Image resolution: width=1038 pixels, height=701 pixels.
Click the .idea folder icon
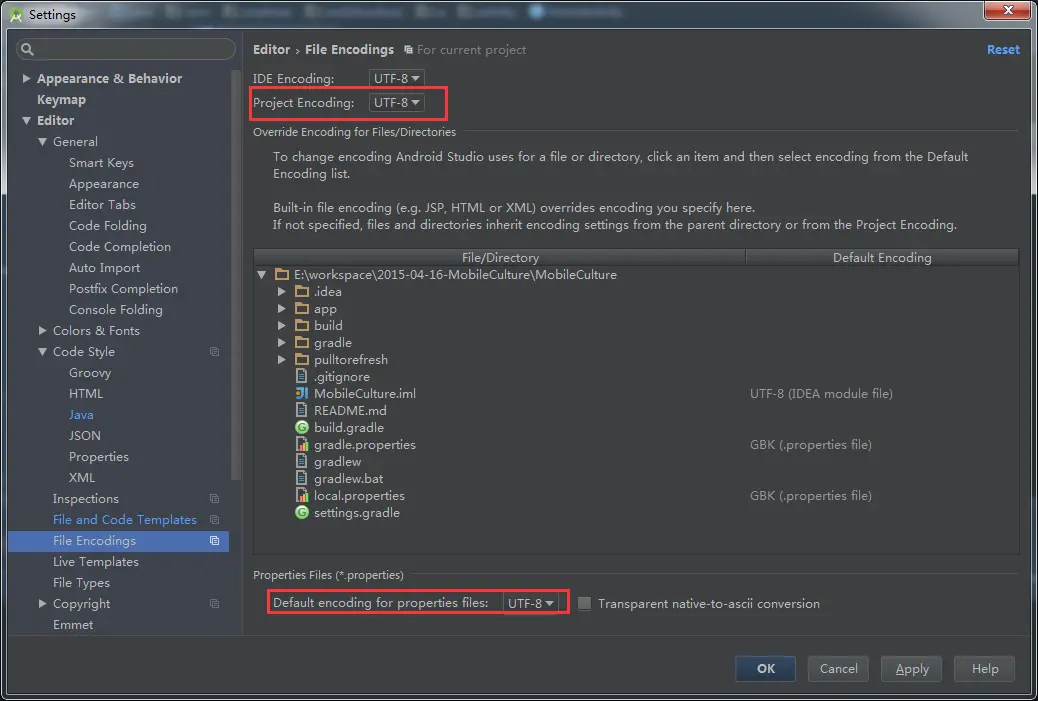[302, 291]
